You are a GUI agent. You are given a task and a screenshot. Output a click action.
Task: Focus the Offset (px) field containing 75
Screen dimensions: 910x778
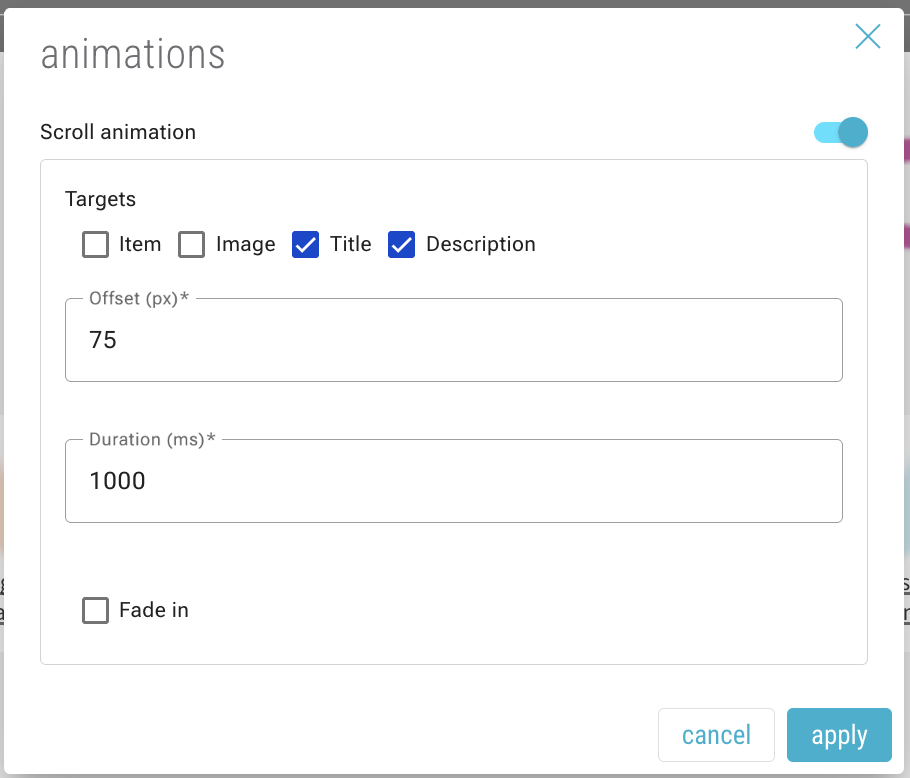pos(453,341)
